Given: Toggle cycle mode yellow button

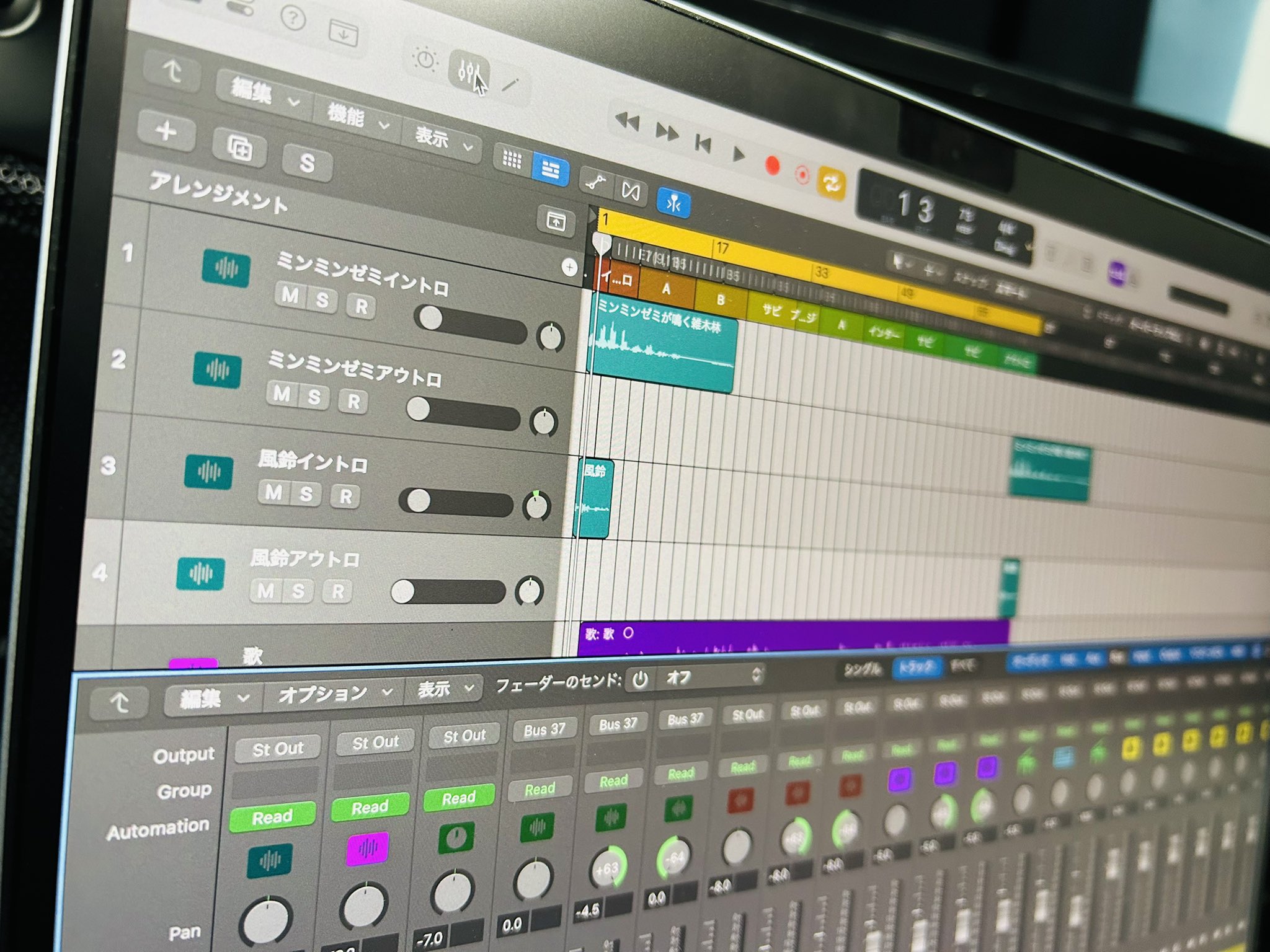Looking at the screenshot, I should tap(832, 183).
